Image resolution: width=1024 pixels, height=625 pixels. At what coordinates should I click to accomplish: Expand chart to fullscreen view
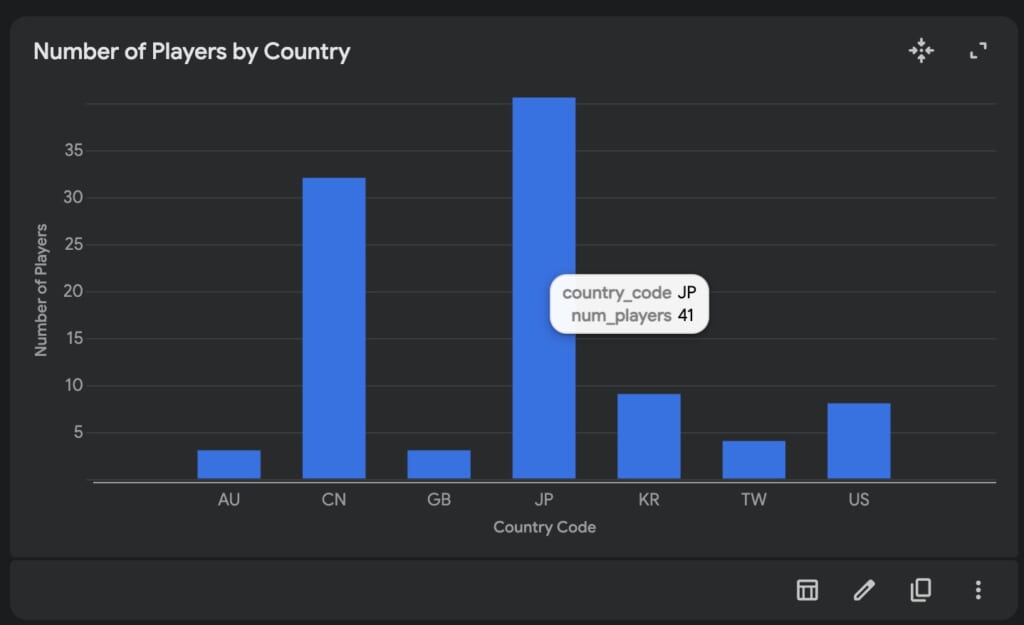(x=979, y=51)
